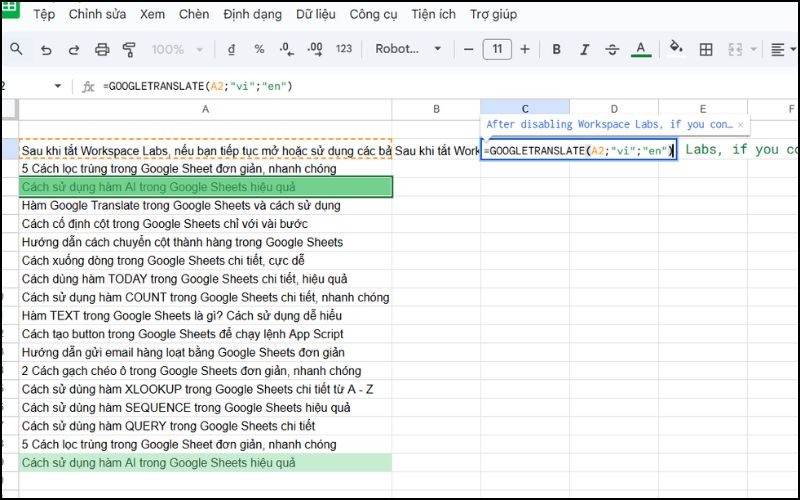Click the font size field showing 11

(x=497, y=49)
